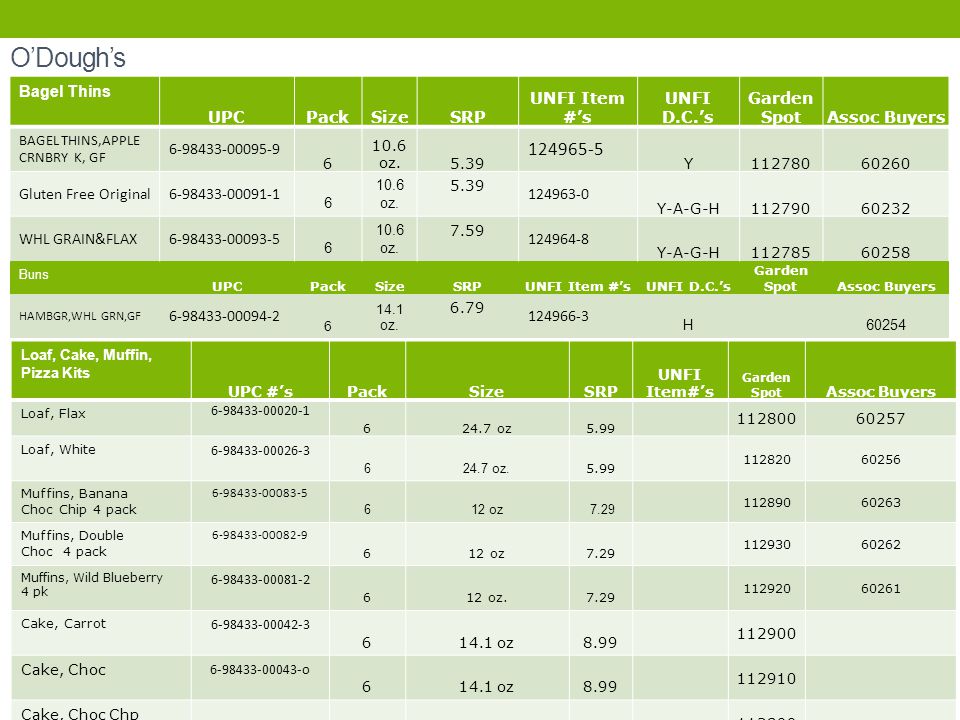The image size is (960, 720).
Task: Click the UNFI Item#'s header in Loaf table
Action: click(x=680, y=383)
